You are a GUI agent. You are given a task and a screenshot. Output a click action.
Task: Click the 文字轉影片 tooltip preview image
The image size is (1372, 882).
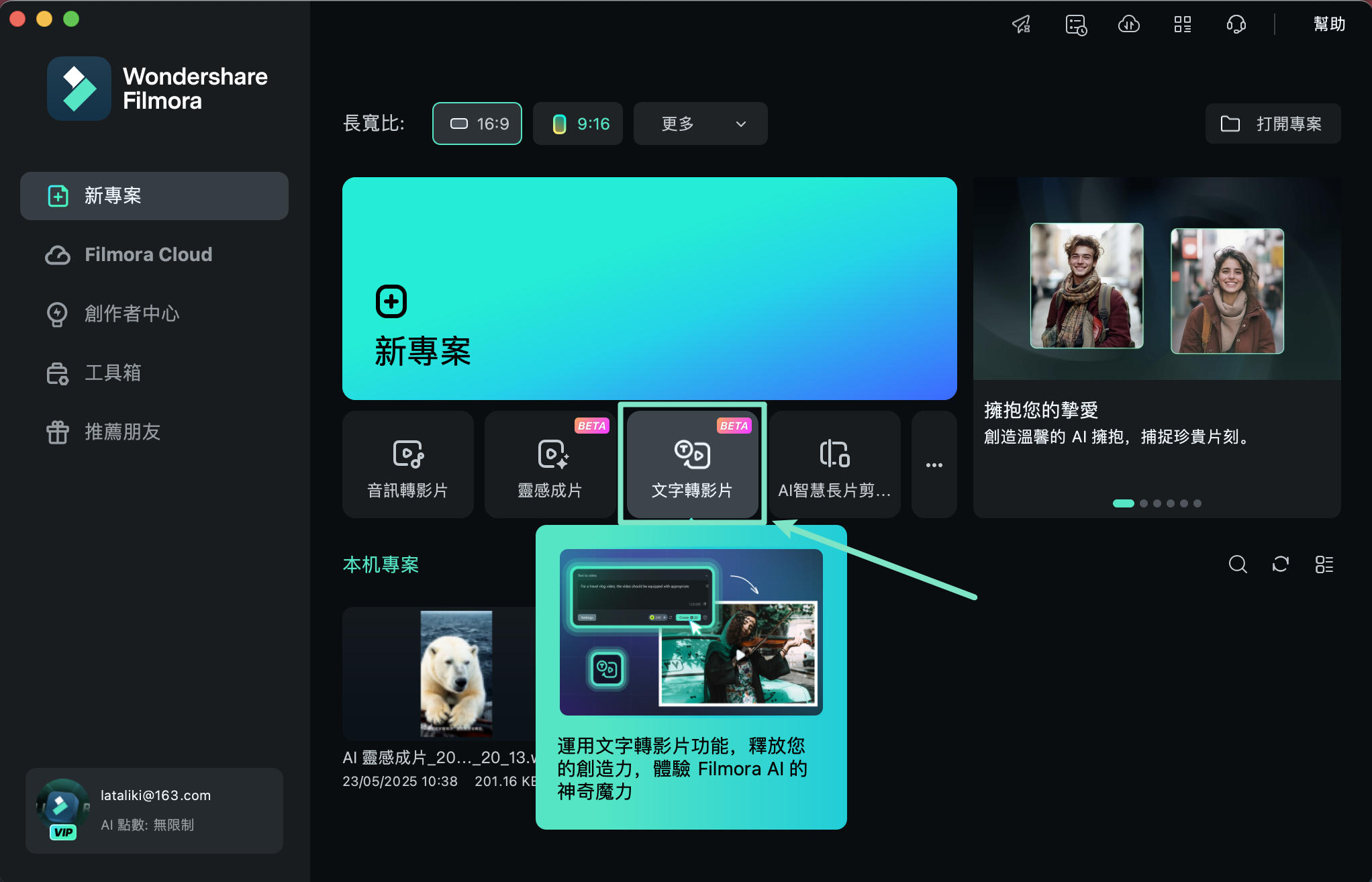point(691,632)
